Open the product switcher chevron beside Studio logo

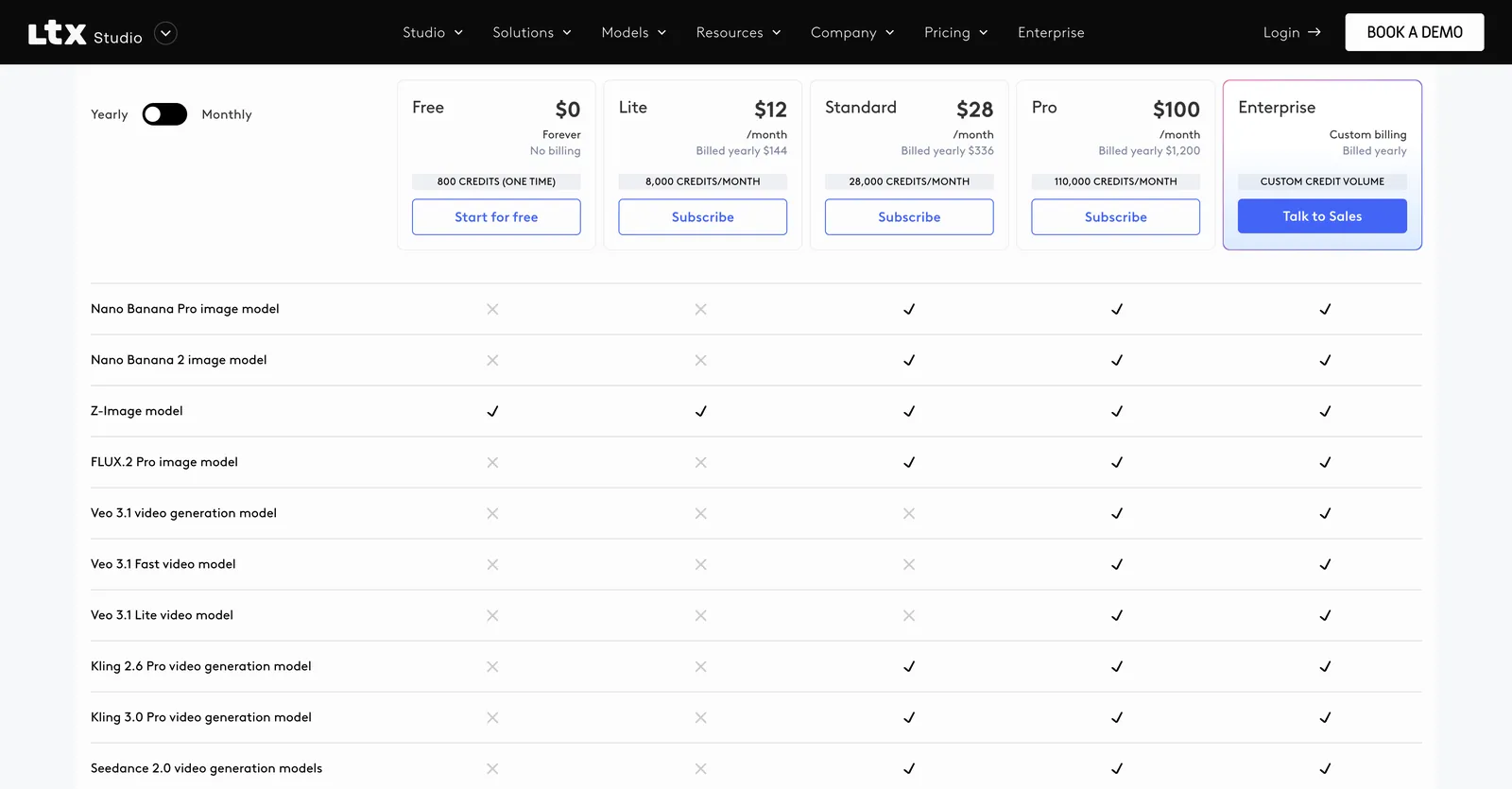pos(165,33)
